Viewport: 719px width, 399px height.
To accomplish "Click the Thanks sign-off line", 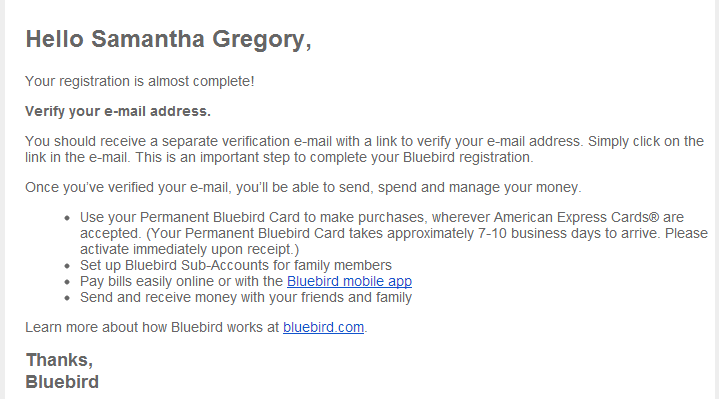I will pyautogui.click(x=60, y=360).
